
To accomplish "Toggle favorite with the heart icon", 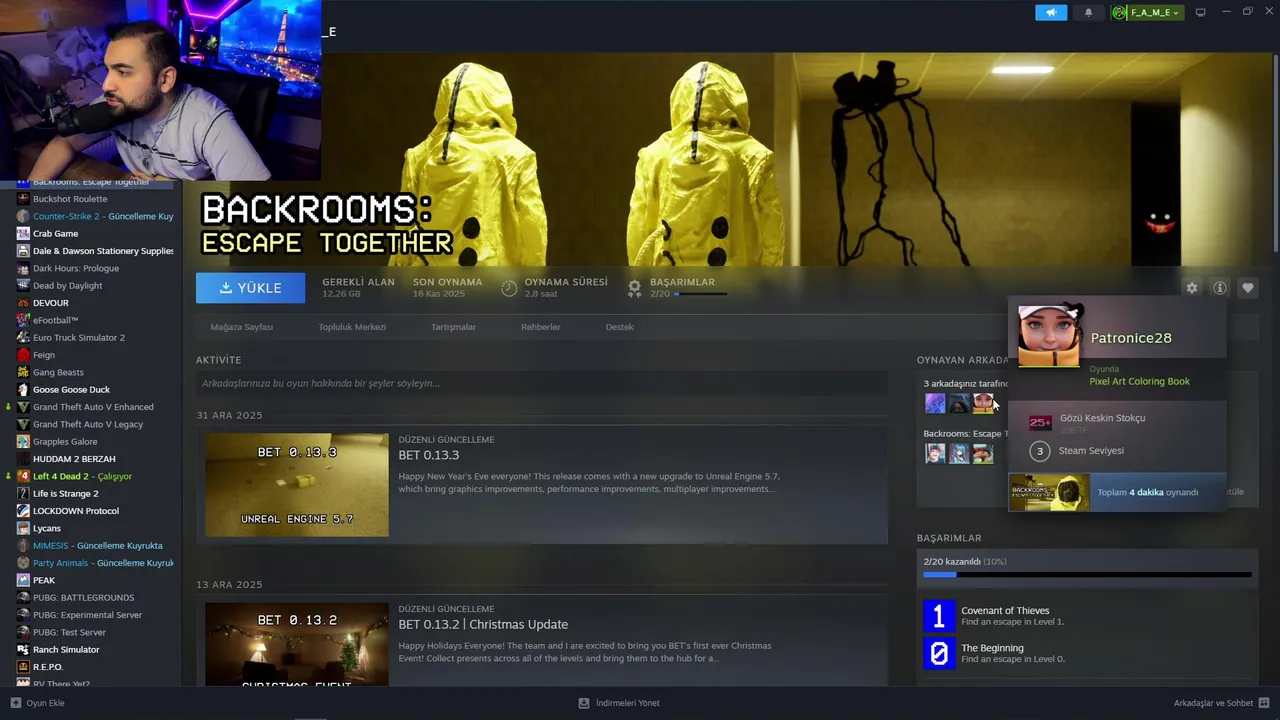I will coord(1248,288).
